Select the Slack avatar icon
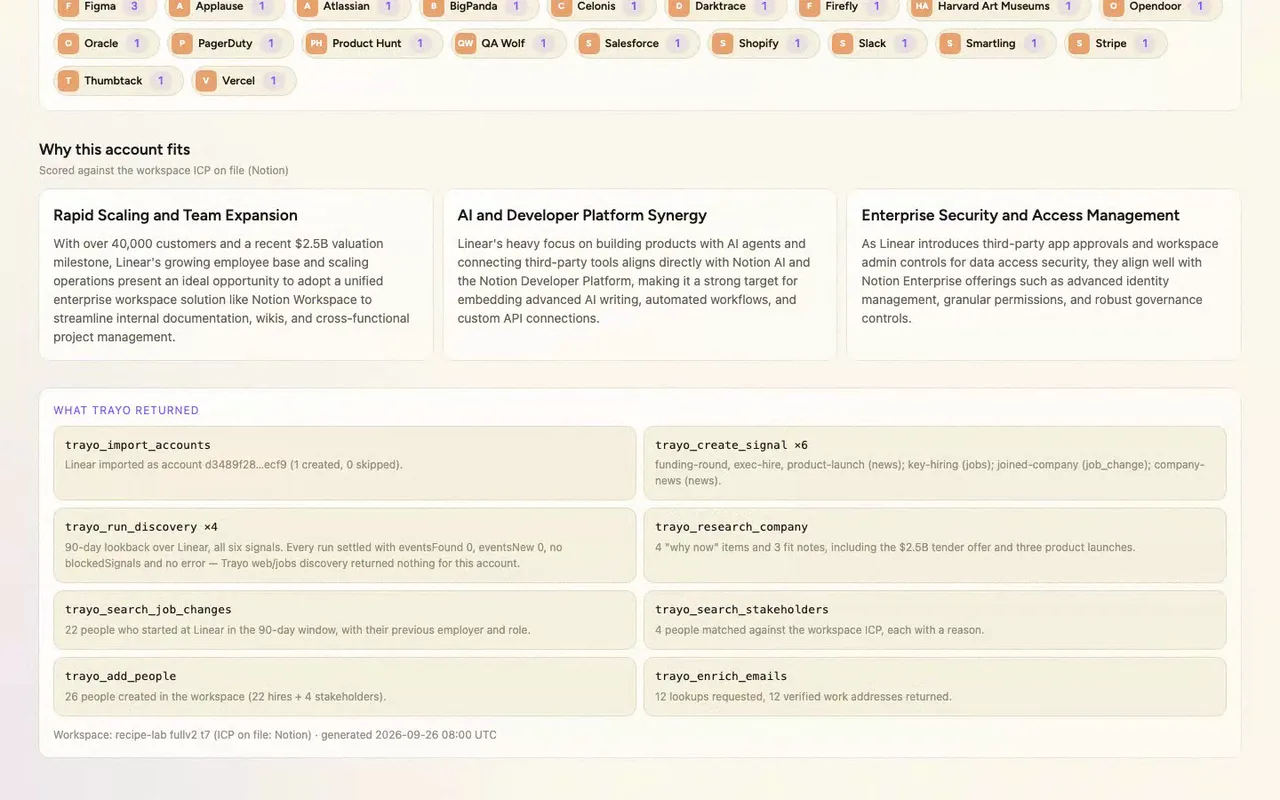Screen dimensions: 1280x800 click(843, 44)
